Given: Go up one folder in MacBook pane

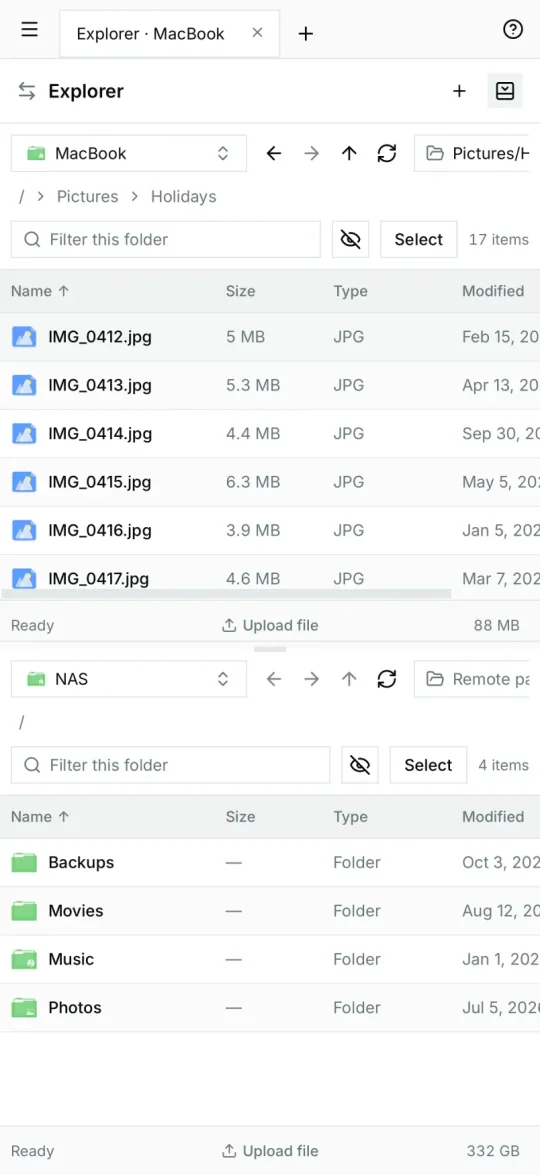Looking at the screenshot, I should point(349,154).
